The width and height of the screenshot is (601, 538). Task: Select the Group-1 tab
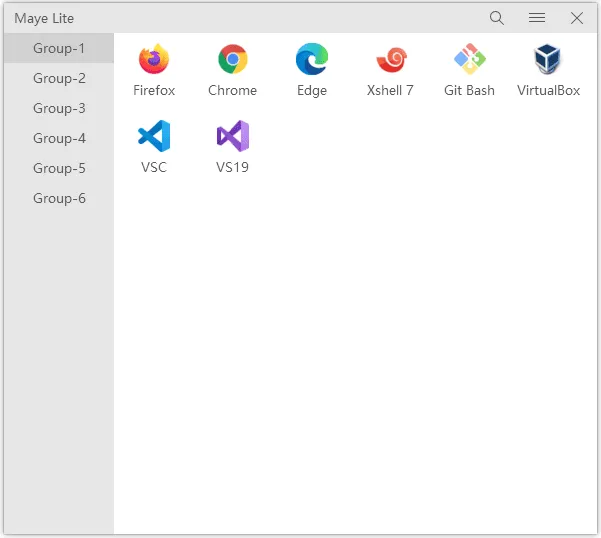pyautogui.click(x=59, y=48)
